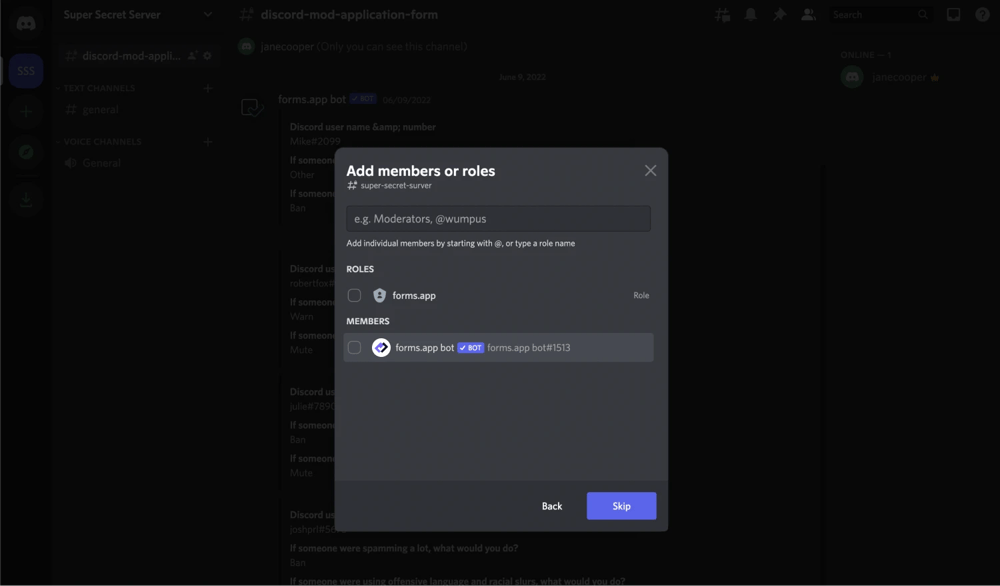Viewport: 1000px width, 586px height.
Task: Click the Add a Server plus icon
Action: pos(23,111)
